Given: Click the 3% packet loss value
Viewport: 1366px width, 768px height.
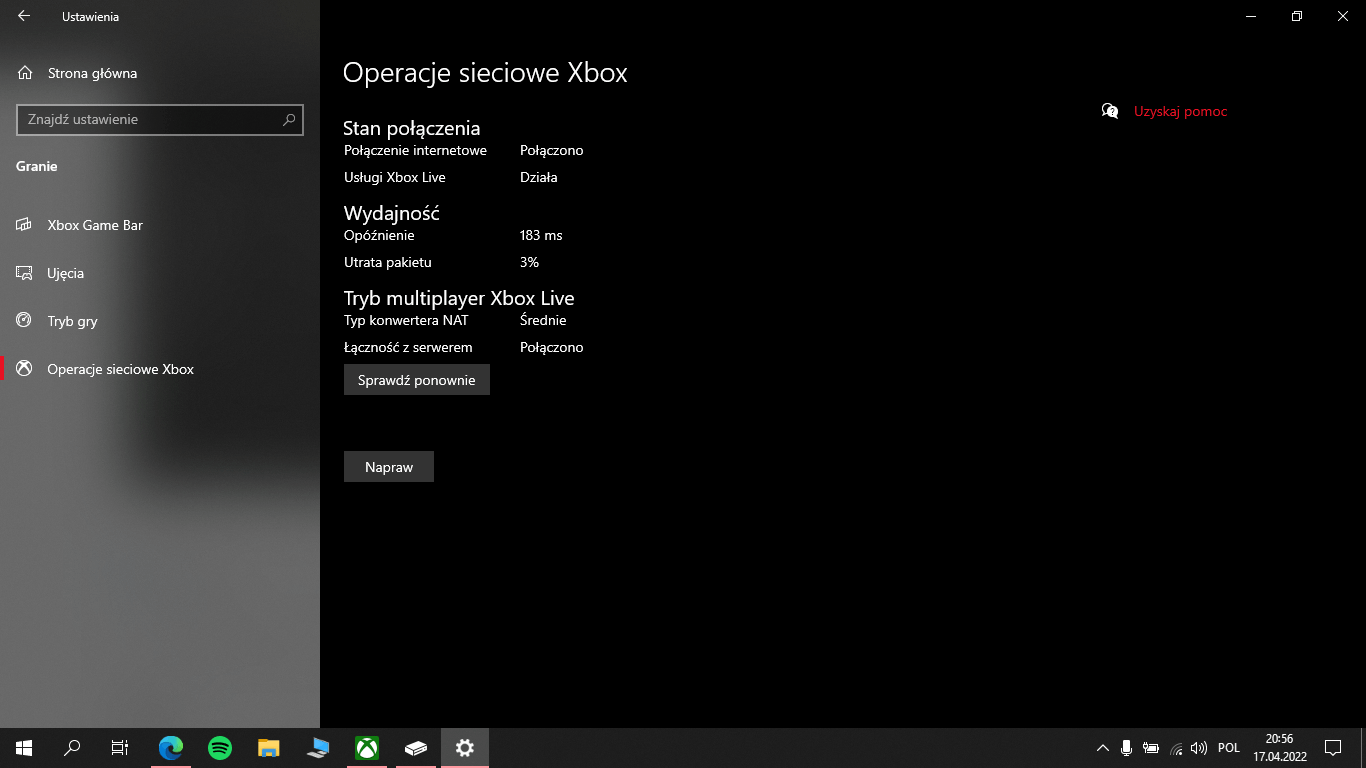Looking at the screenshot, I should pos(529,263).
